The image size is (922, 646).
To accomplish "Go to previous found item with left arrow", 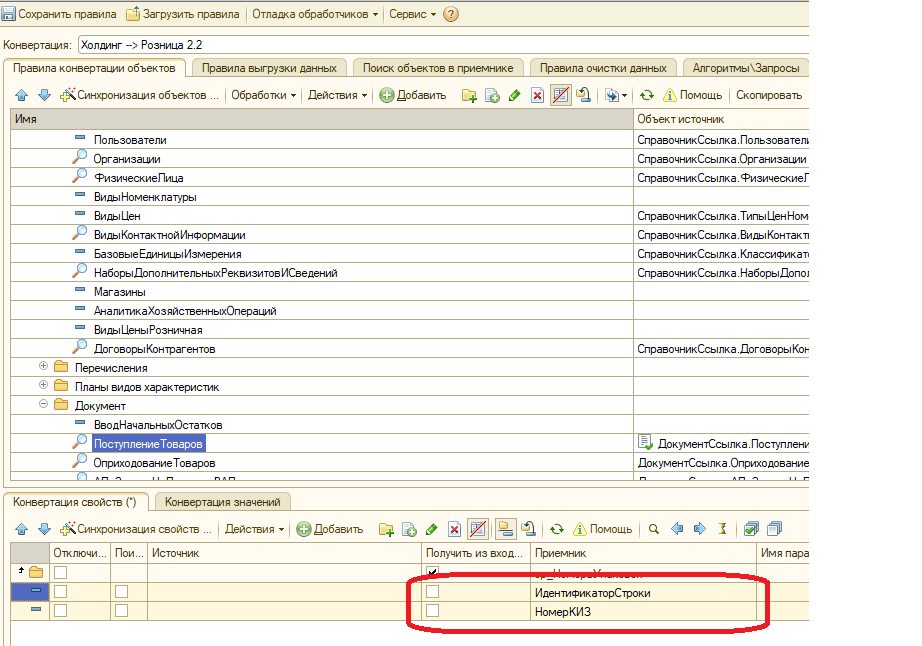I will tap(677, 529).
